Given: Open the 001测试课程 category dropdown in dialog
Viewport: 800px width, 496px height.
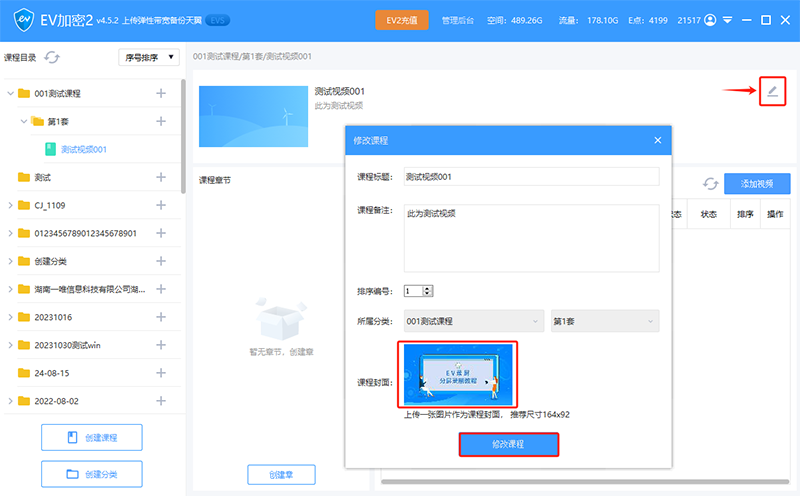Looking at the screenshot, I should click(x=473, y=321).
